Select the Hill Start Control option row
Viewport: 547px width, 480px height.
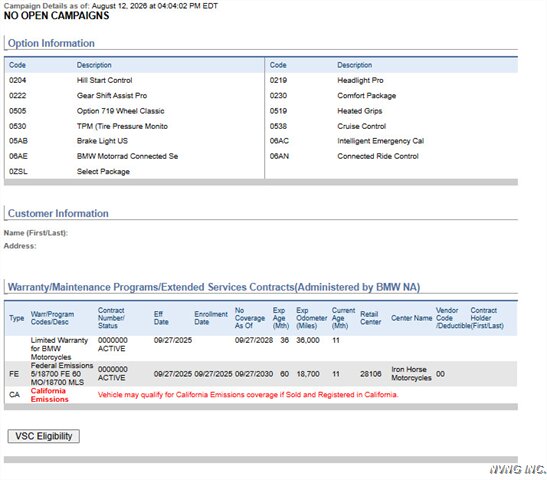click(134, 80)
